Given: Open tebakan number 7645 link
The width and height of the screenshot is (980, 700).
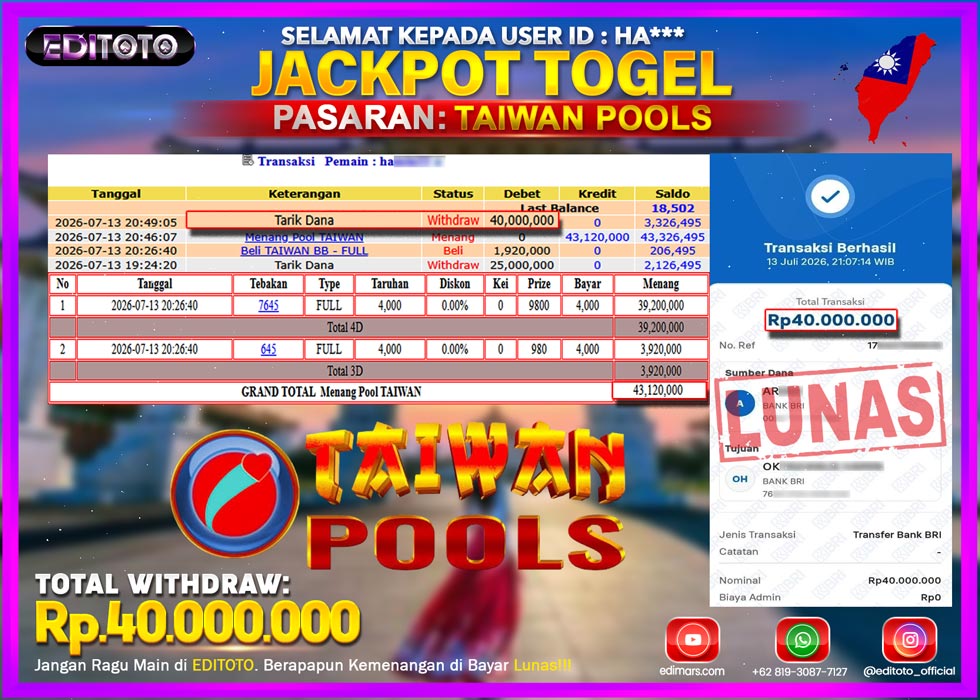Looking at the screenshot, I should (268, 306).
